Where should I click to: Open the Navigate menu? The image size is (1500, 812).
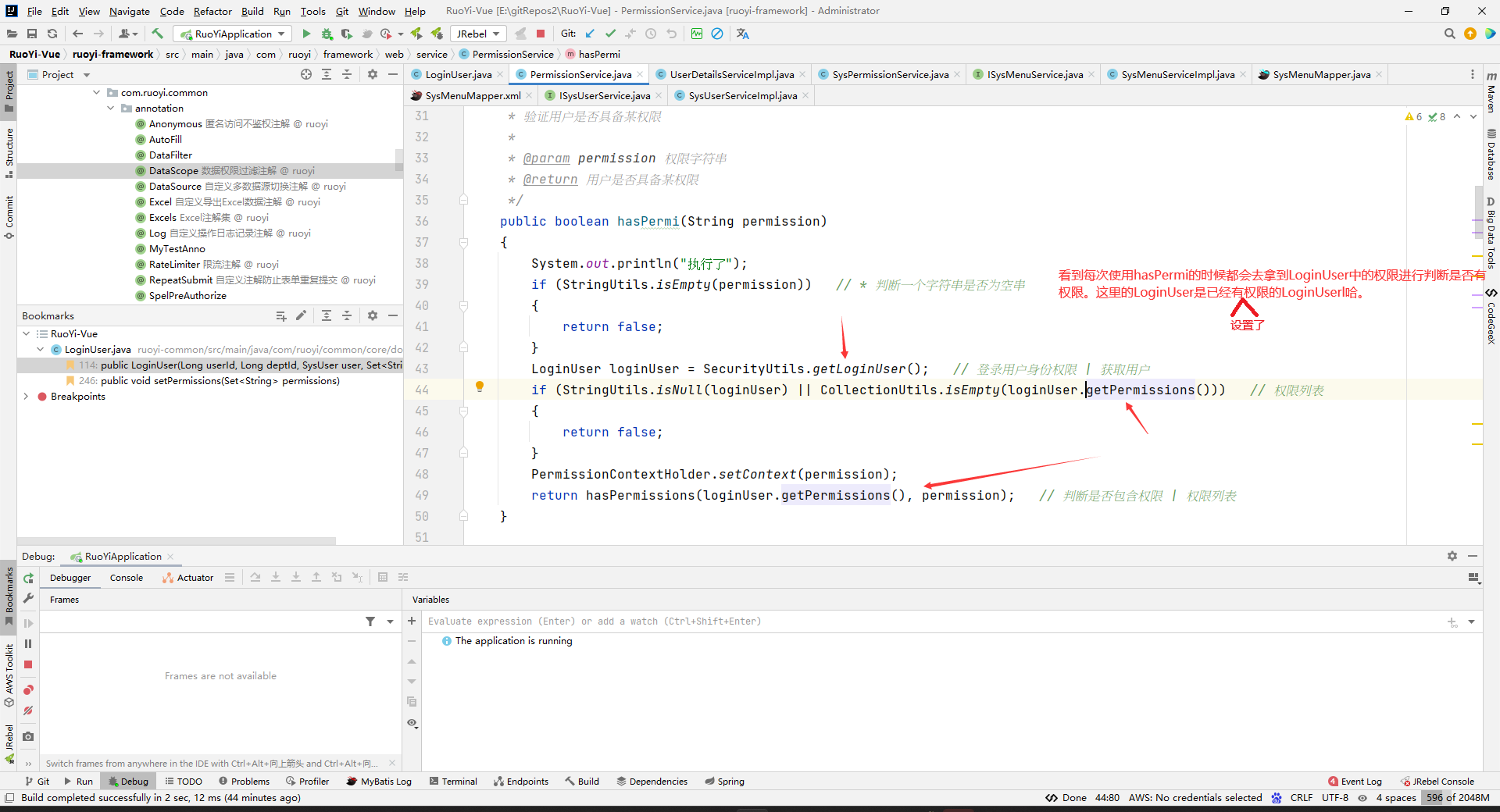click(129, 11)
